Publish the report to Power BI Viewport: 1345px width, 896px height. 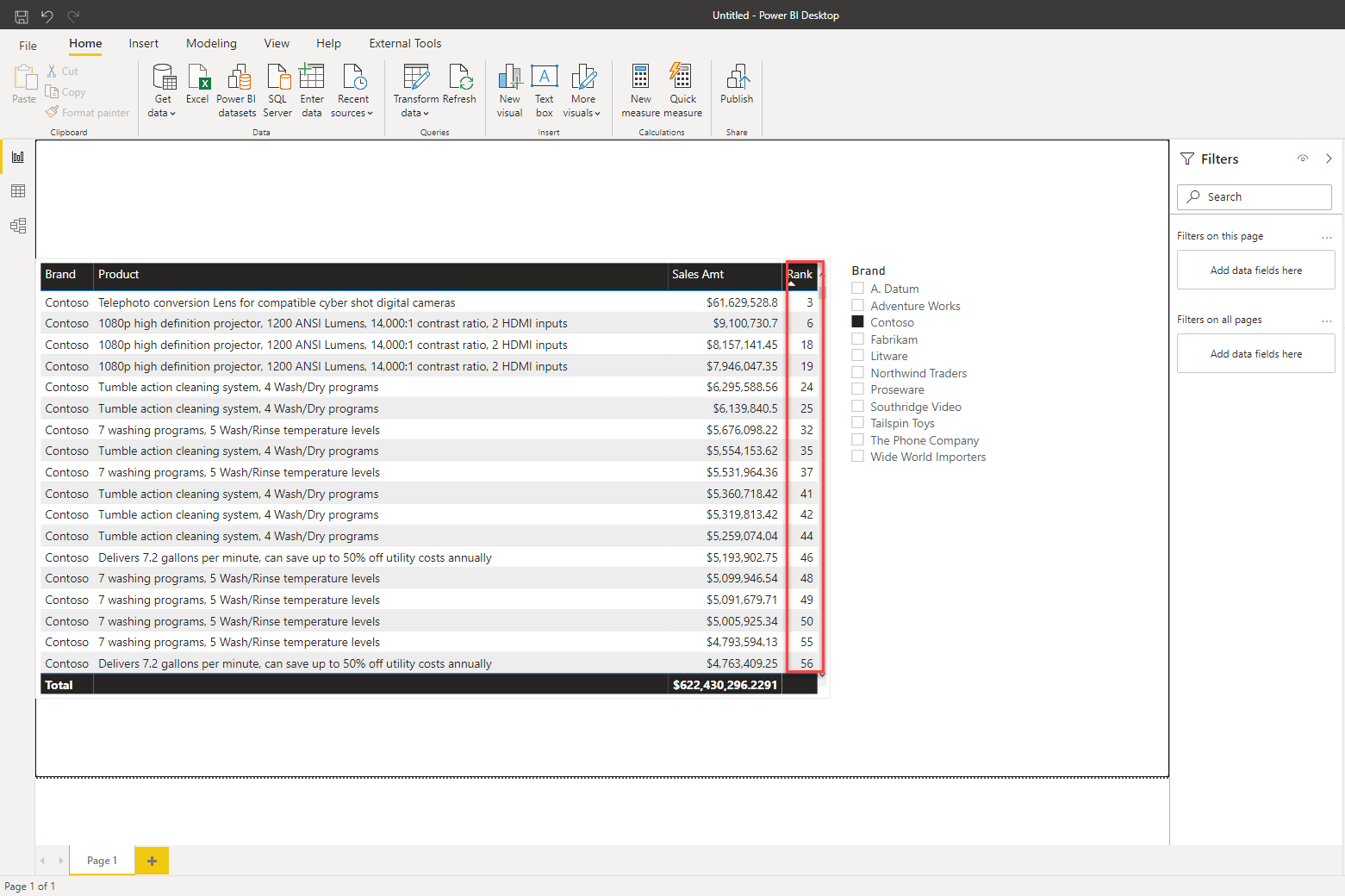(x=736, y=90)
